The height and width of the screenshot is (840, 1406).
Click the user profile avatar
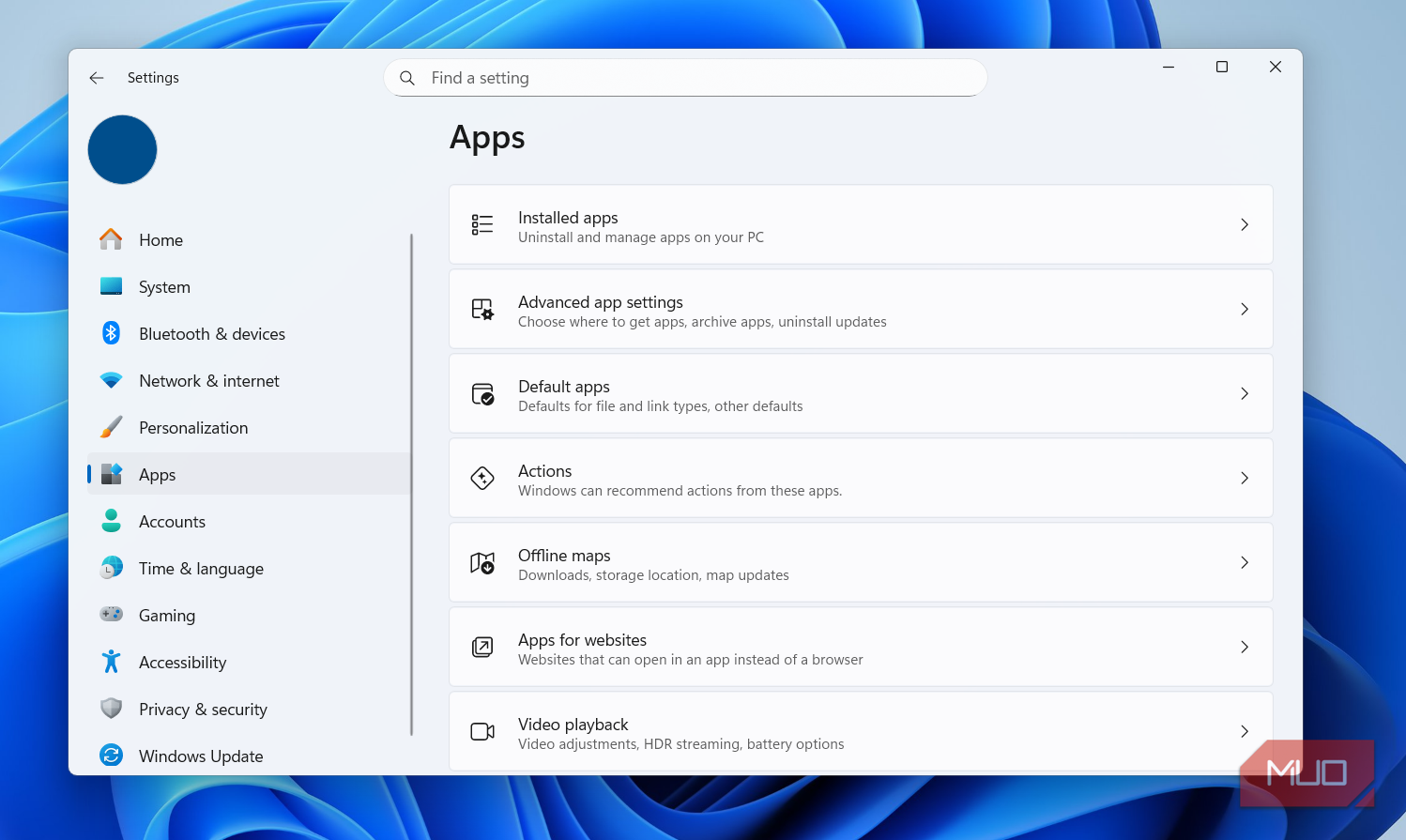122,149
